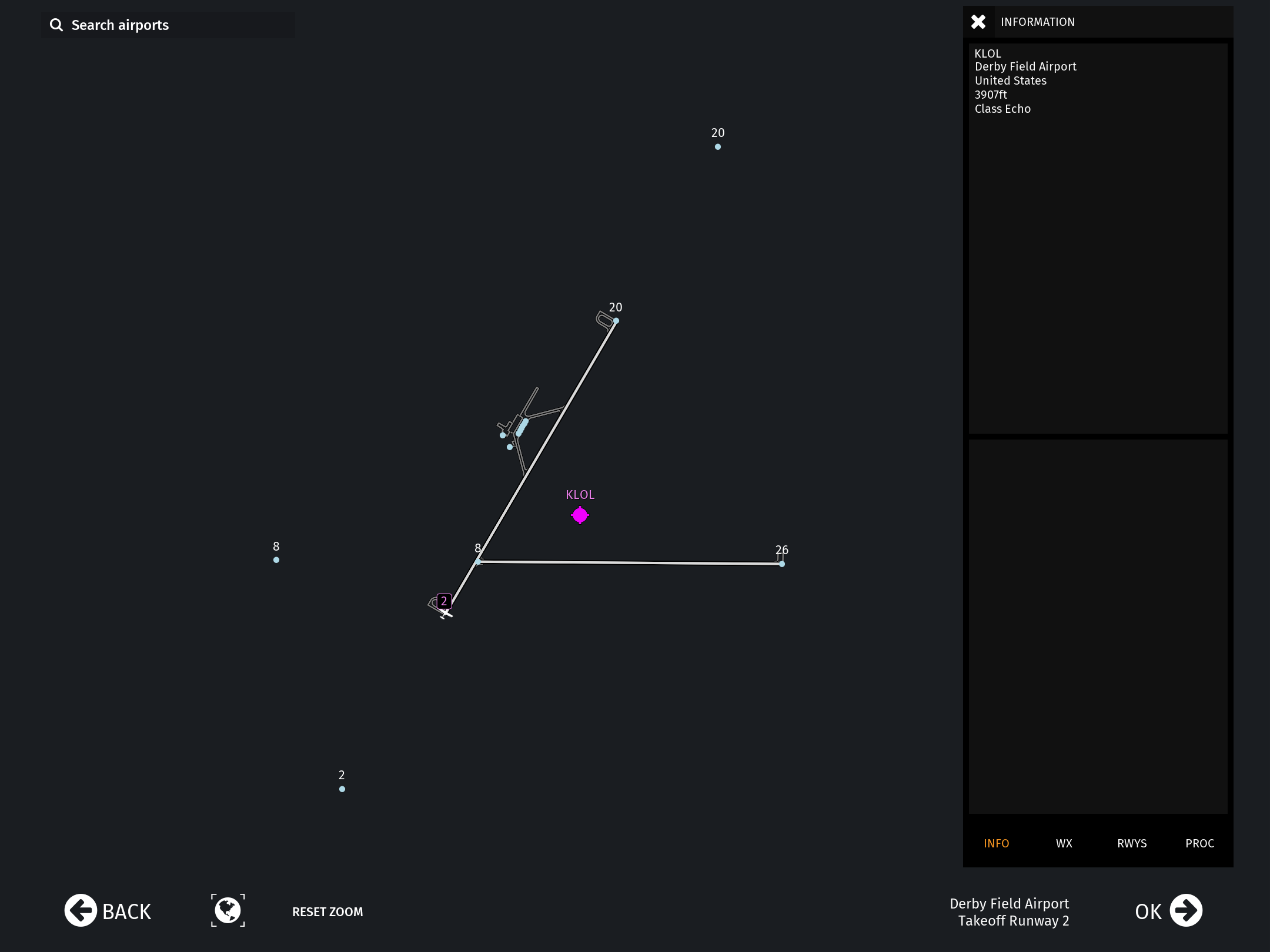Viewport: 1270px width, 952px height.
Task: Close the Information panel with X
Action: (x=978, y=22)
